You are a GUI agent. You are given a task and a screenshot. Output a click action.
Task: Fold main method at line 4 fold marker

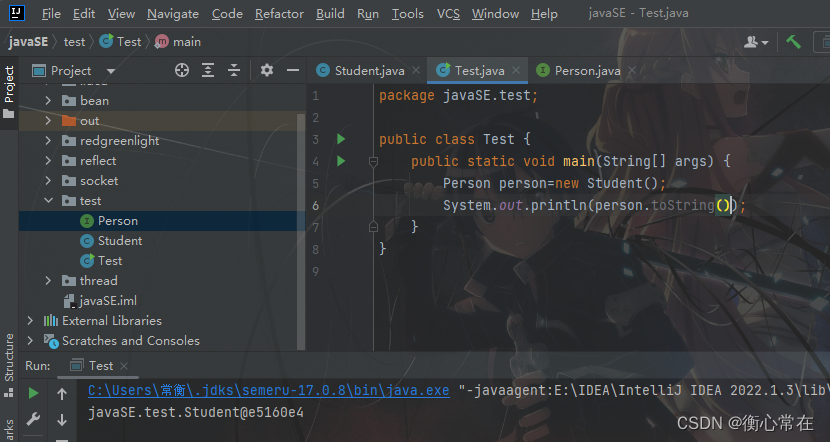click(x=373, y=161)
